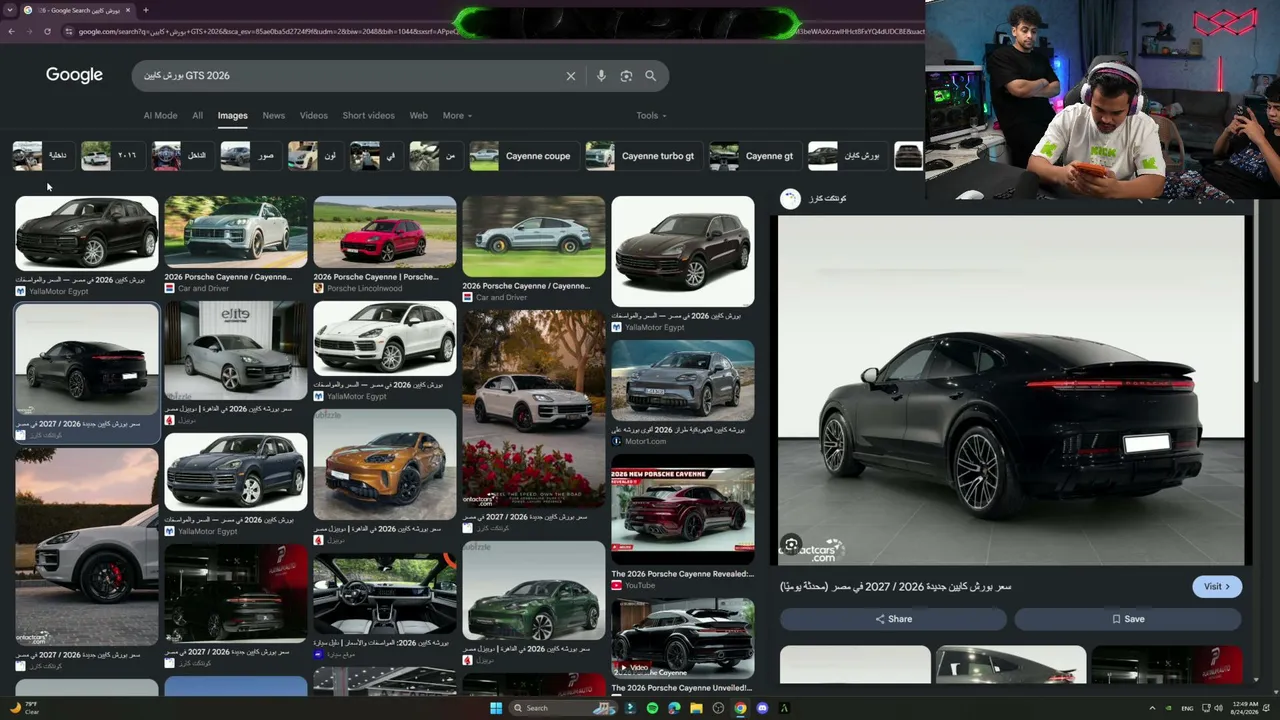Search inside the preview image with Lens icon
The height and width of the screenshot is (720, 1280).
pyautogui.click(x=791, y=545)
